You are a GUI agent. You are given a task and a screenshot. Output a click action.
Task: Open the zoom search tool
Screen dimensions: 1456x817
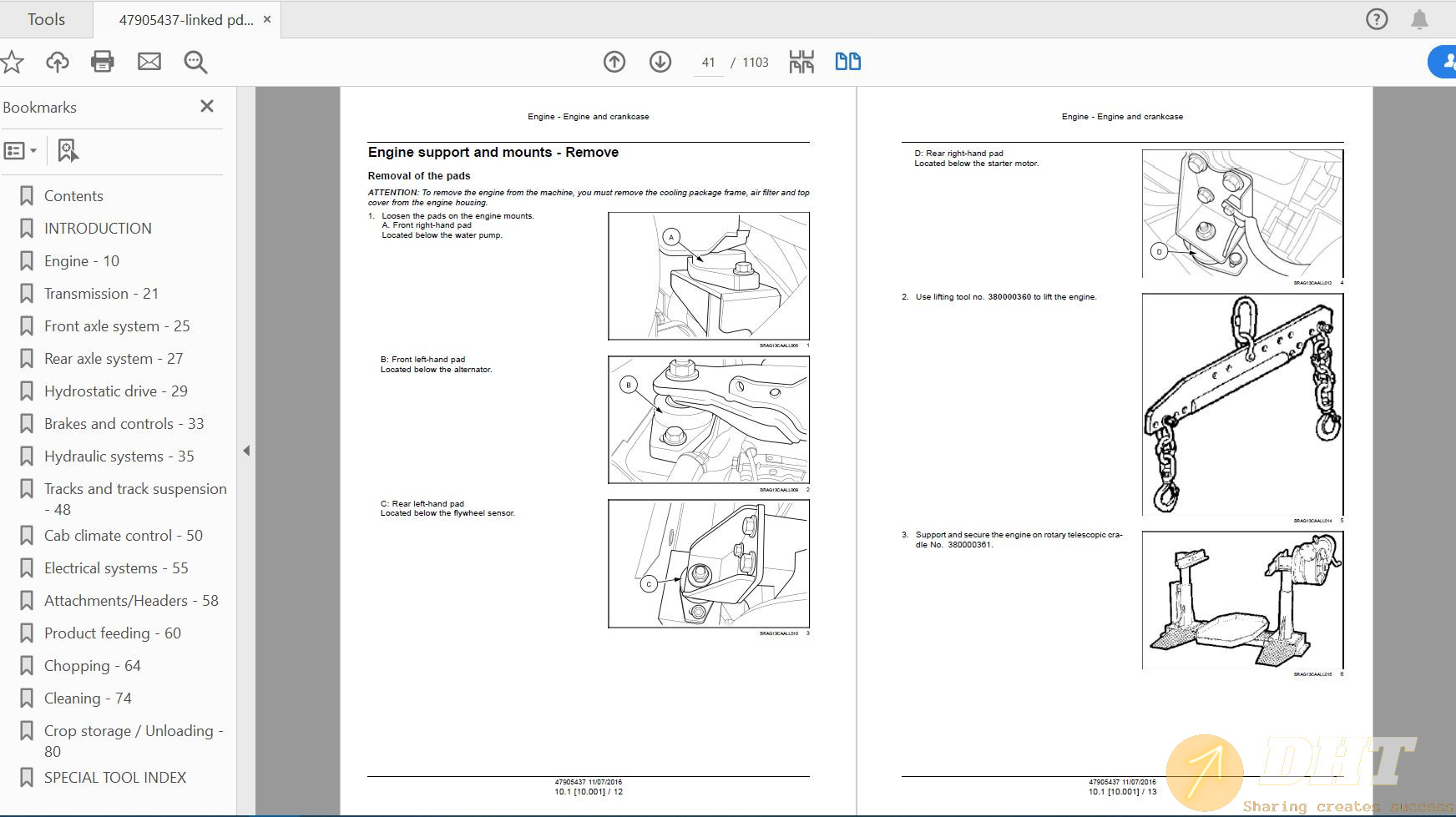coord(195,61)
